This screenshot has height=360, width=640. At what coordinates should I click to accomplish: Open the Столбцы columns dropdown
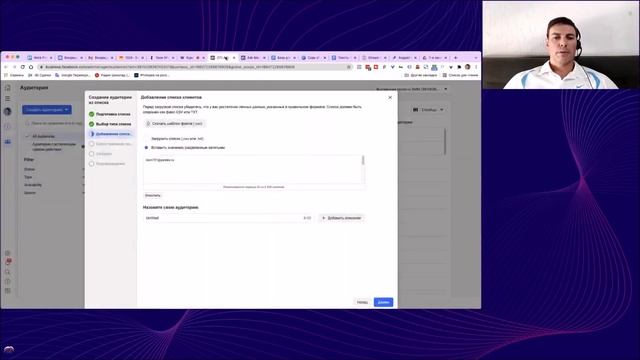click(428, 110)
